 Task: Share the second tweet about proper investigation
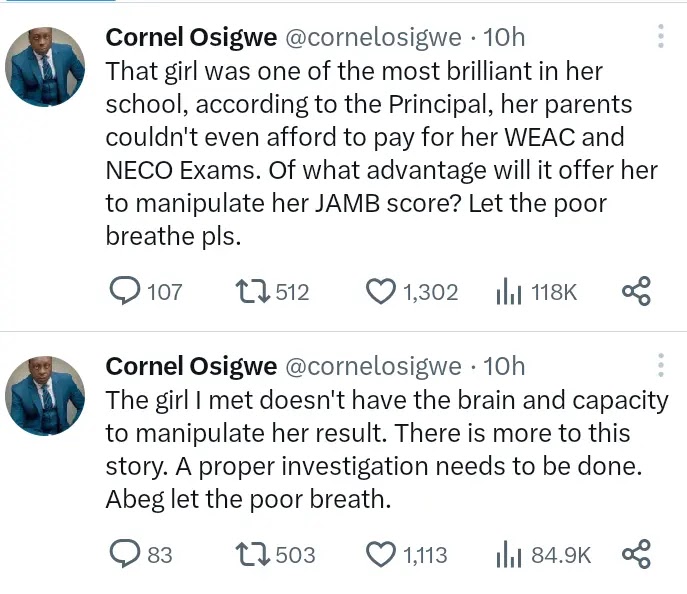click(636, 553)
